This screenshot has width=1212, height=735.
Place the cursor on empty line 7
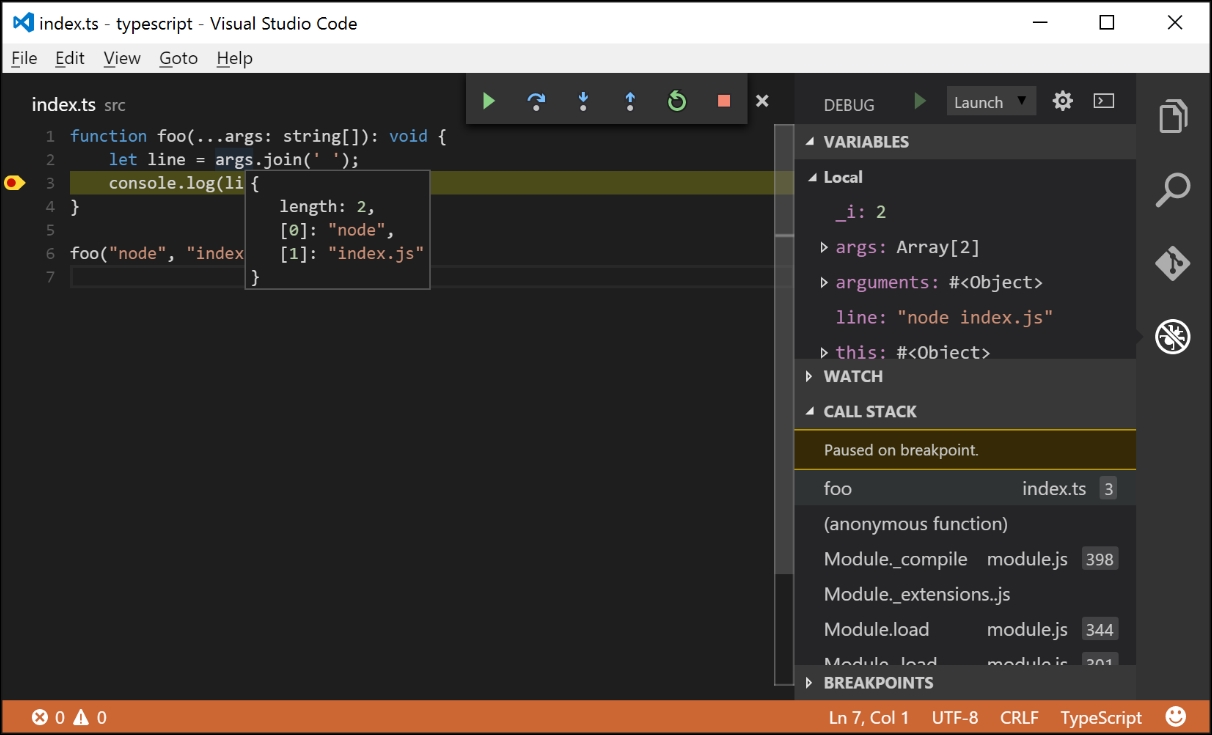[x=420, y=277]
